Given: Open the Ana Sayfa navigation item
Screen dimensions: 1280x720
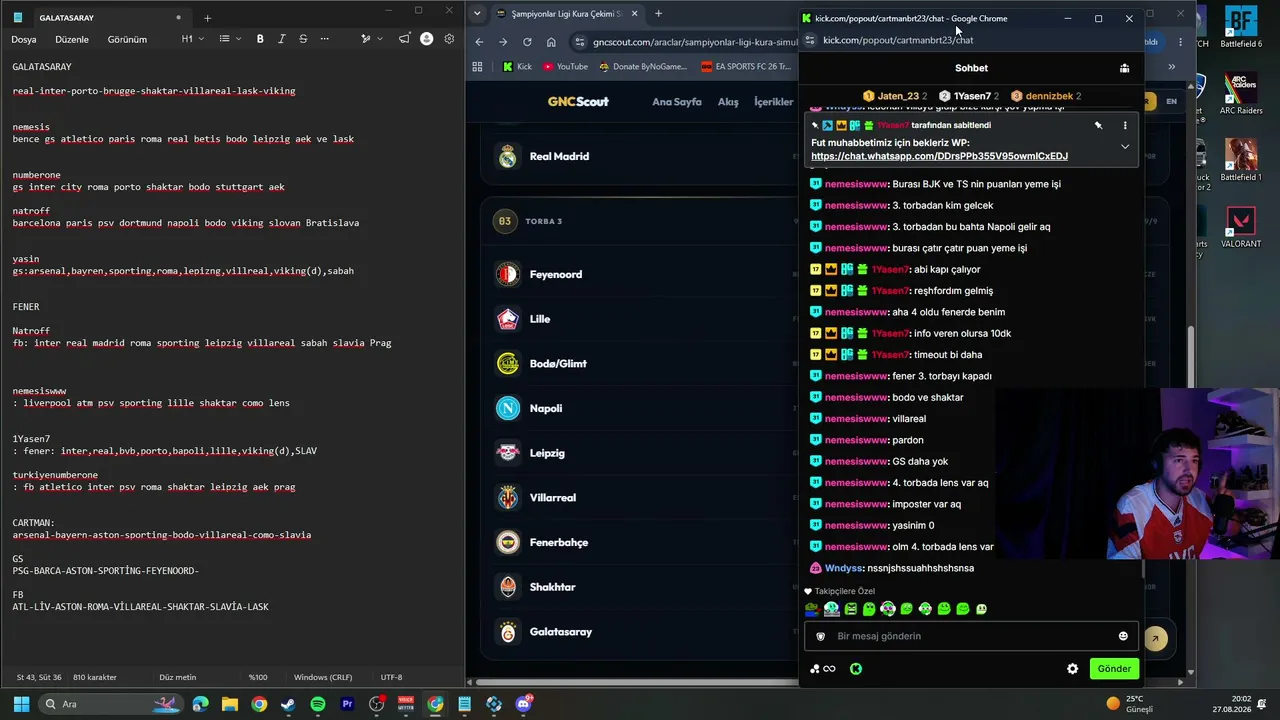Looking at the screenshot, I should coord(677,102).
